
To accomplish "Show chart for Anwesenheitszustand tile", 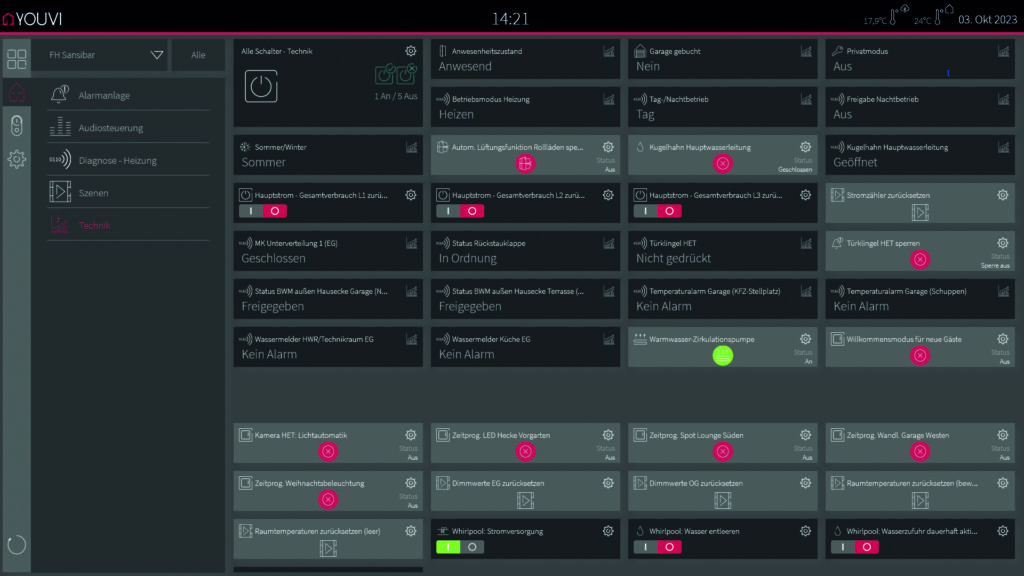I will tap(608, 51).
